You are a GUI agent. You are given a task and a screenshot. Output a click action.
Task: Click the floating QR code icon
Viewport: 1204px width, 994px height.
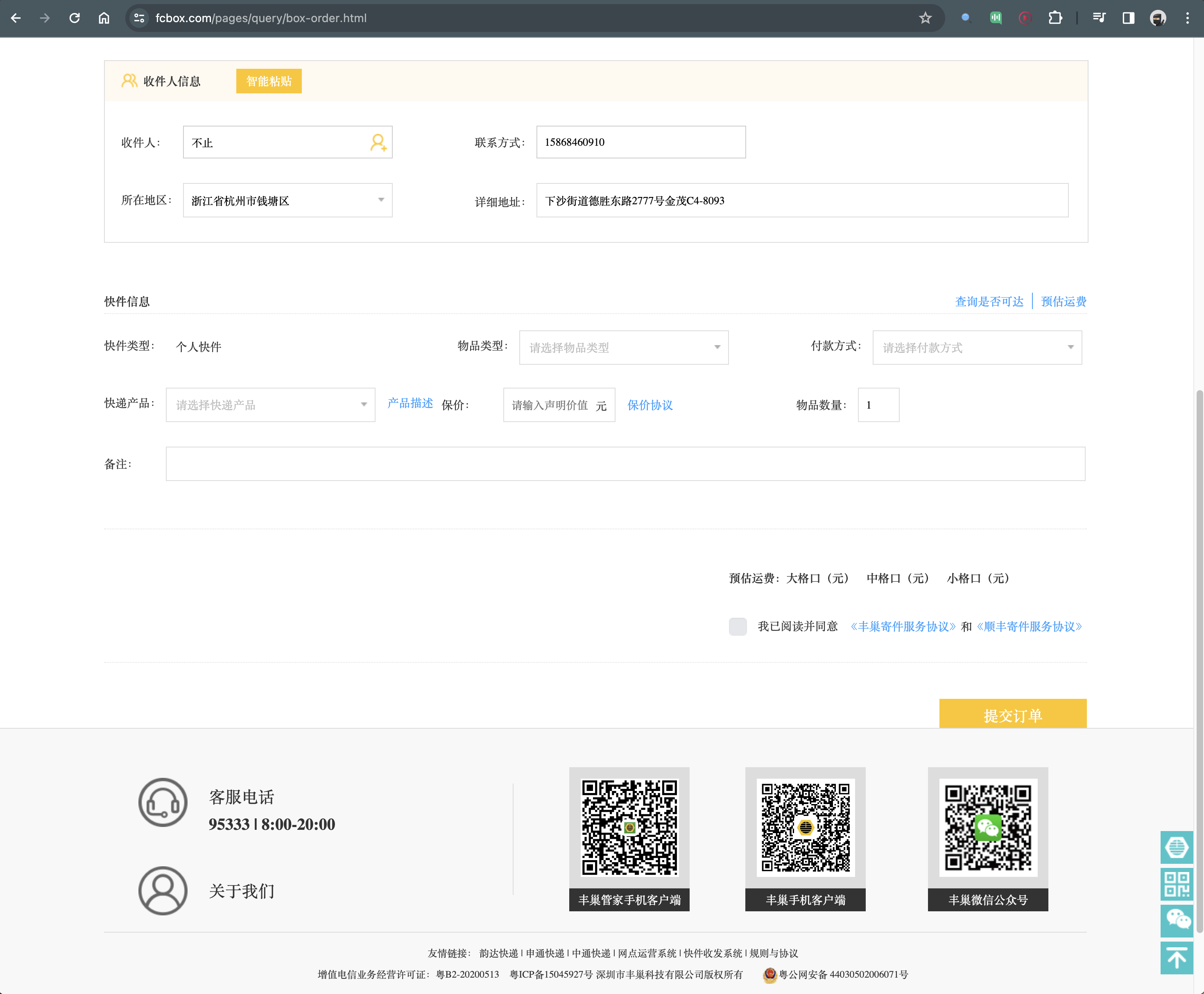click(1177, 884)
